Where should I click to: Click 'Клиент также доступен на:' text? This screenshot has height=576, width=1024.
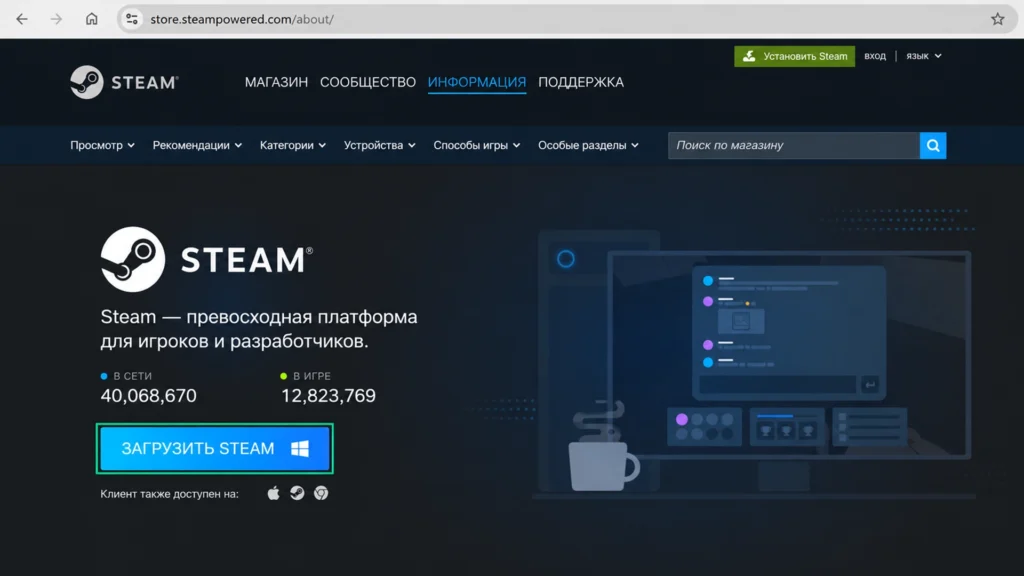point(169,494)
